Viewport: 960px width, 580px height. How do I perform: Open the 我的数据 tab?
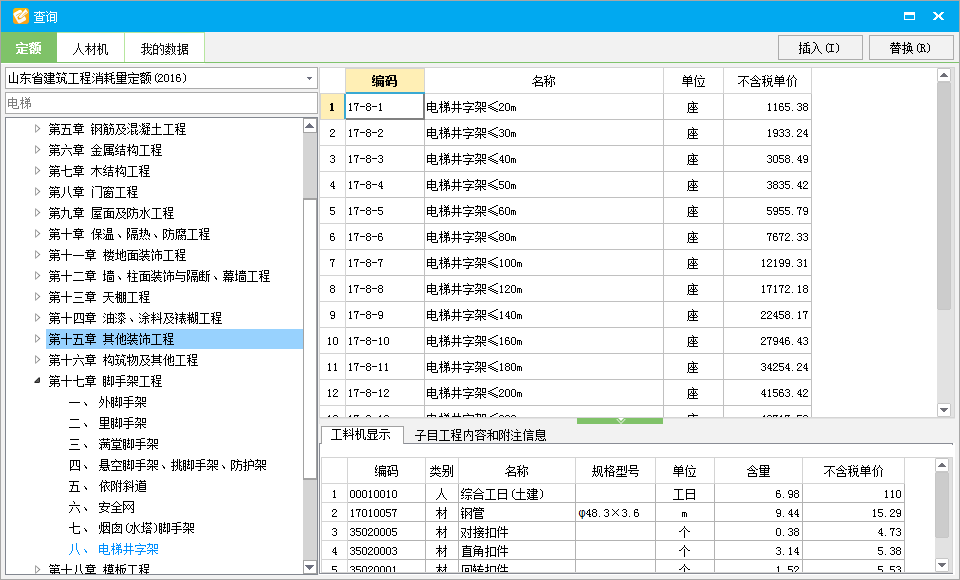164,48
